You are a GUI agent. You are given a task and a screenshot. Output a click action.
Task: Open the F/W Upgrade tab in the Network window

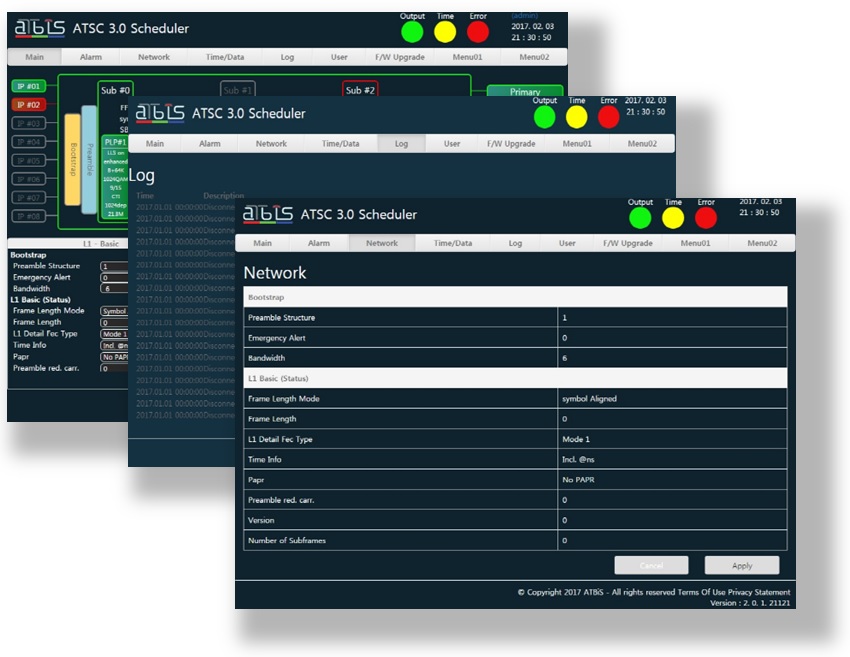(x=626, y=243)
